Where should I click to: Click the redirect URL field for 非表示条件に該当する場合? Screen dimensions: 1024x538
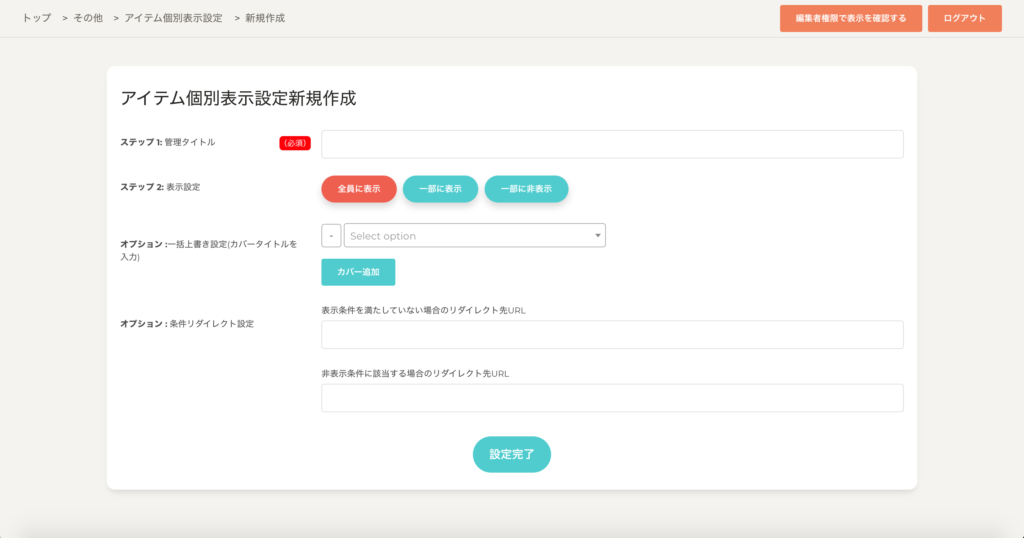coord(611,398)
